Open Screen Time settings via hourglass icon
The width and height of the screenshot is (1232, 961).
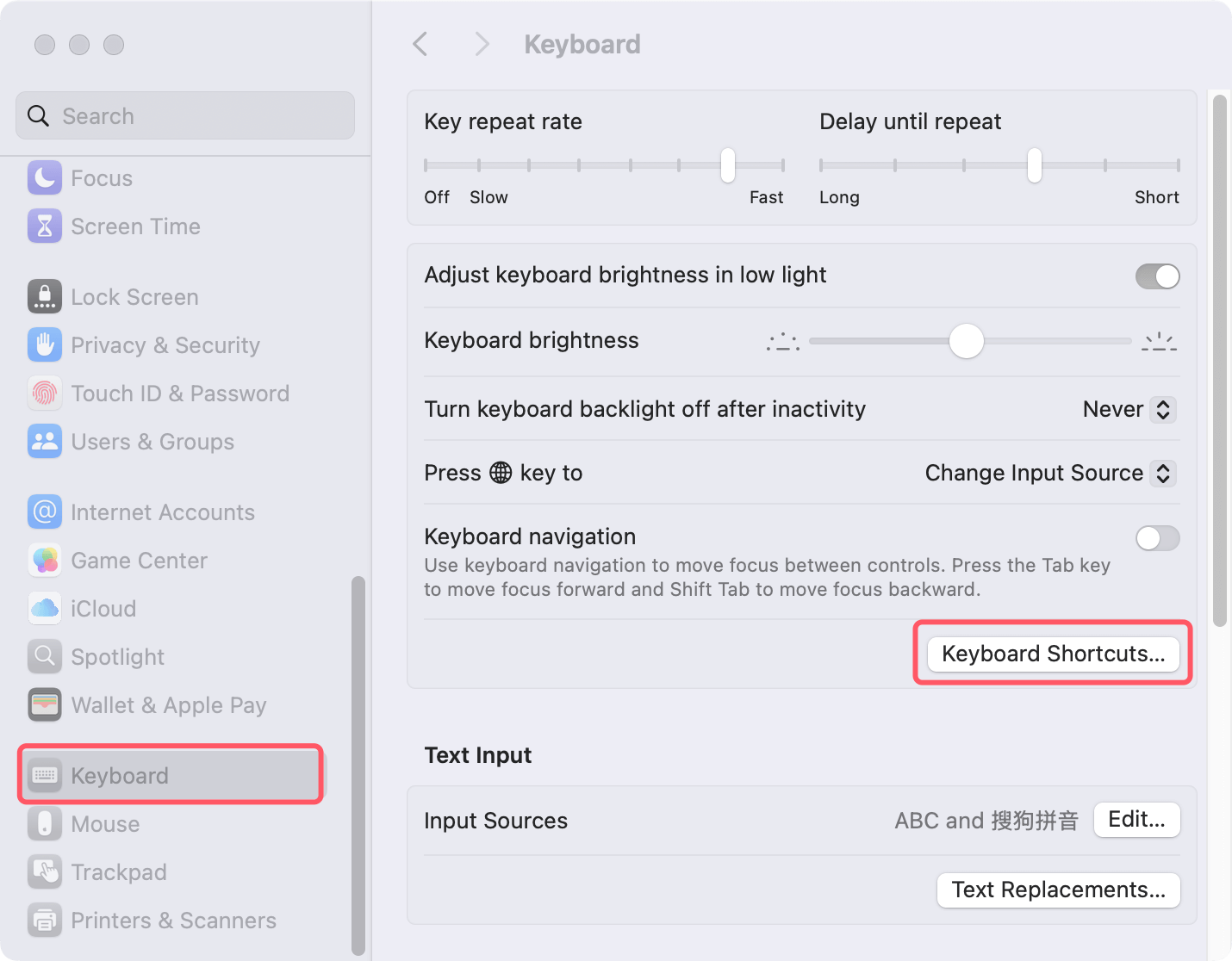[x=45, y=226]
